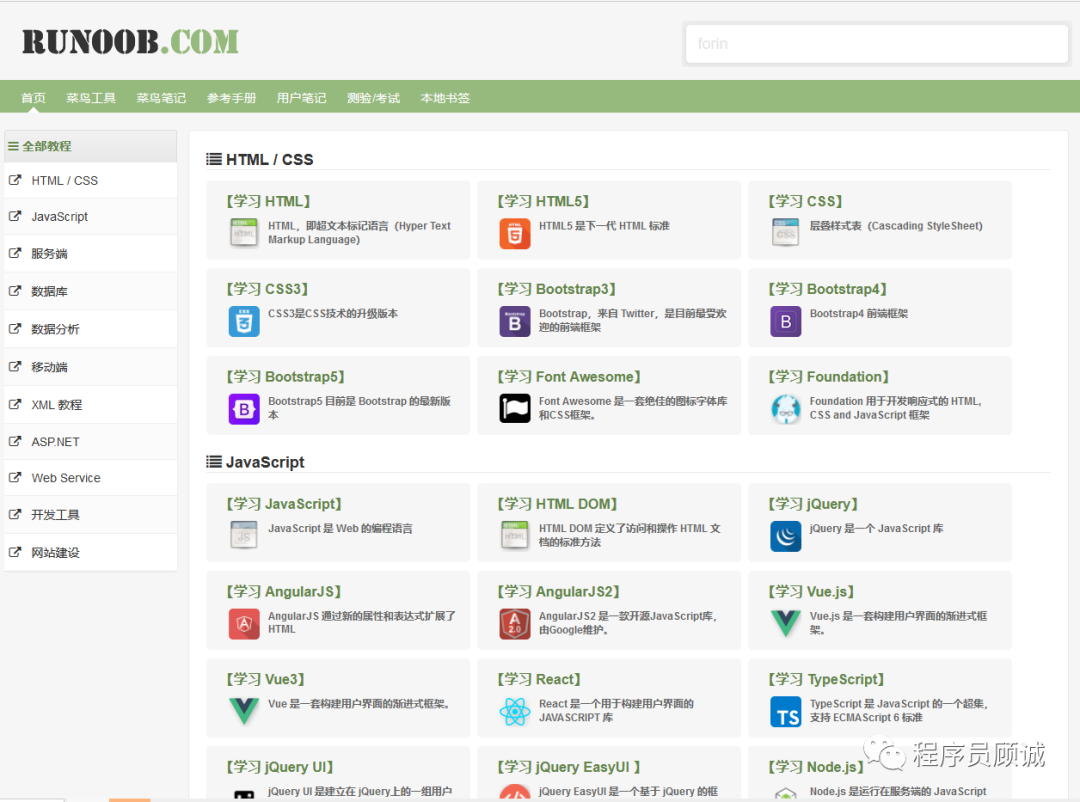The width and height of the screenshot is (1080, 802).
Task: Open the 【学习 Foundation】 tutorial title
Action: (829, 376)
